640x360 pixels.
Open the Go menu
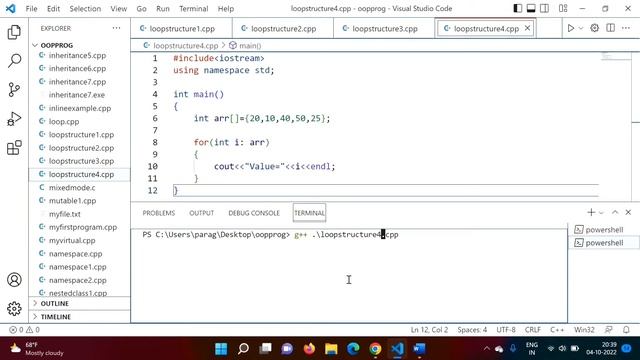click(142, 9)
